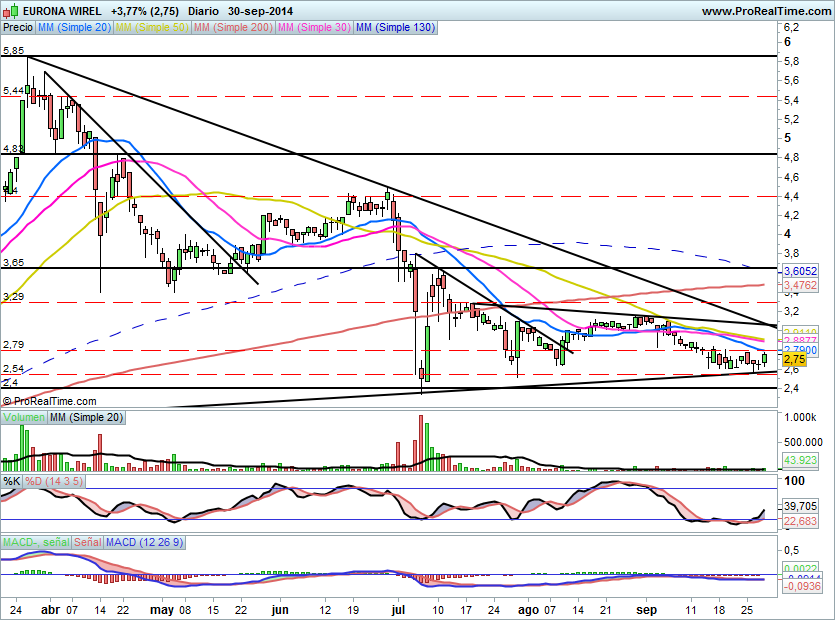
Task: Select the Precio label tab
Action: click(17, 28)
